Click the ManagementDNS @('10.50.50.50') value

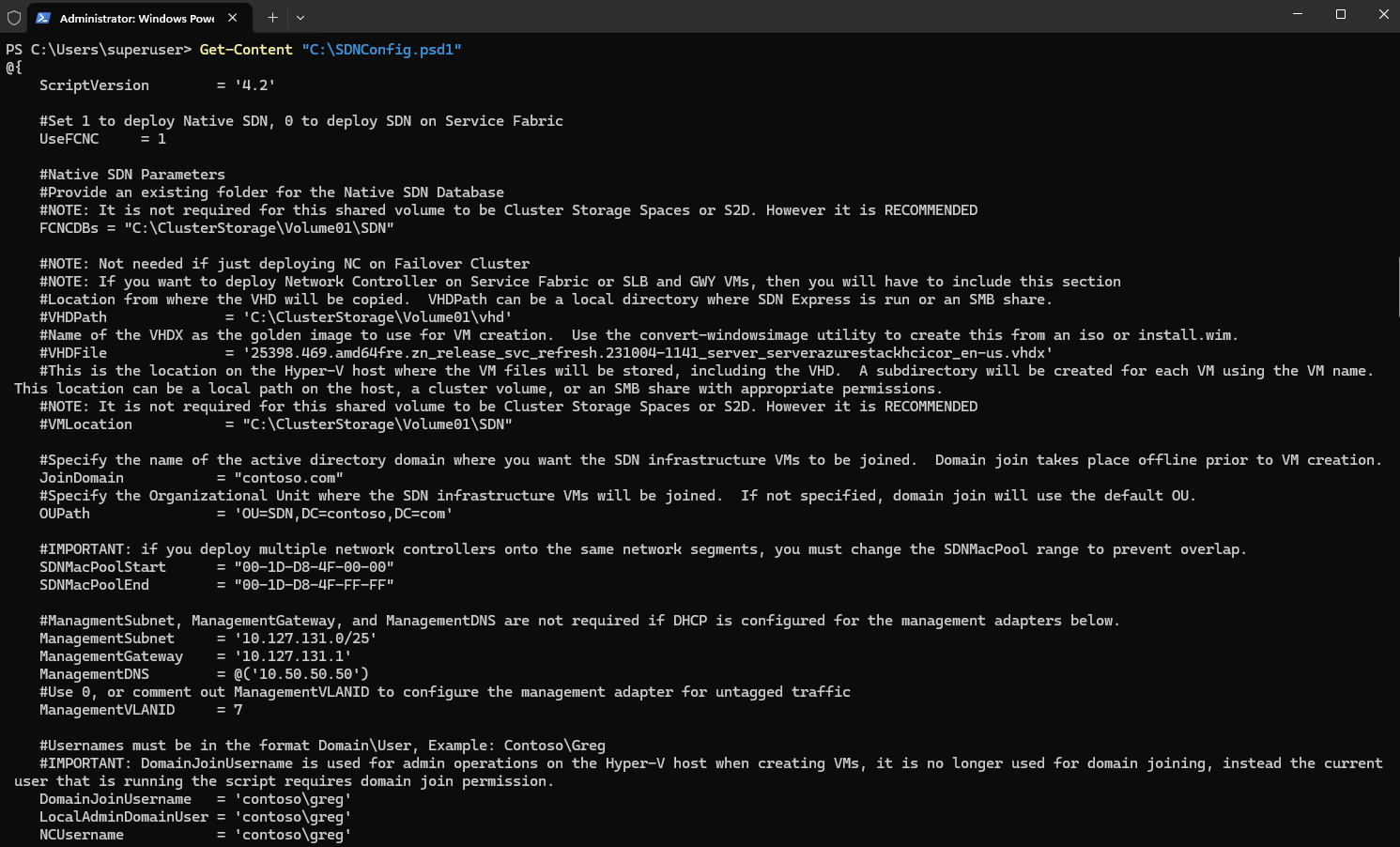(301, 674)
